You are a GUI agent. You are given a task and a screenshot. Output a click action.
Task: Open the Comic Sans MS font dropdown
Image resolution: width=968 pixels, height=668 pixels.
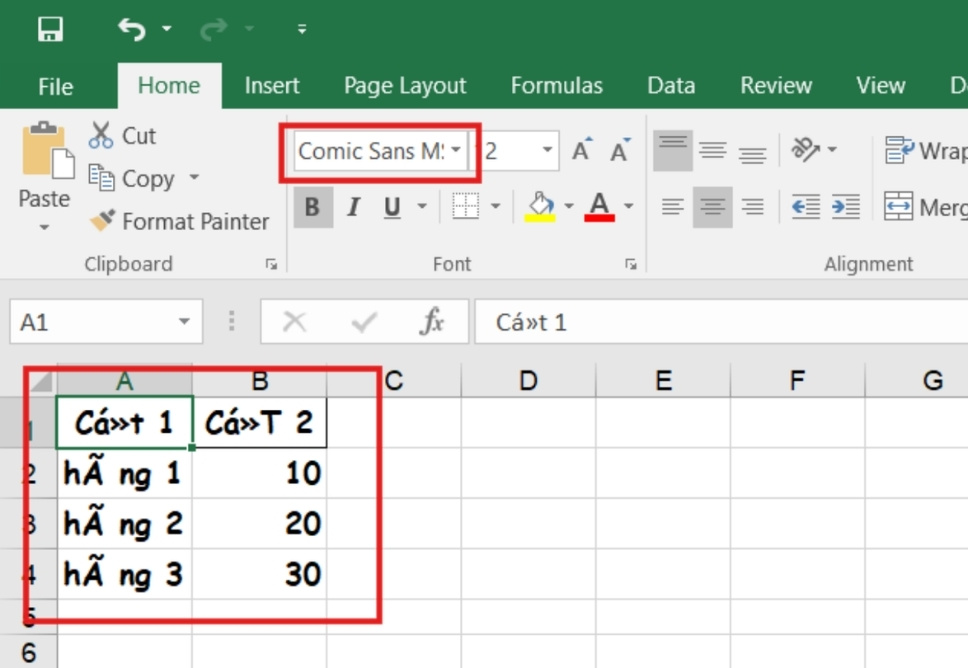pyautogui.click(x=456, y=151)
